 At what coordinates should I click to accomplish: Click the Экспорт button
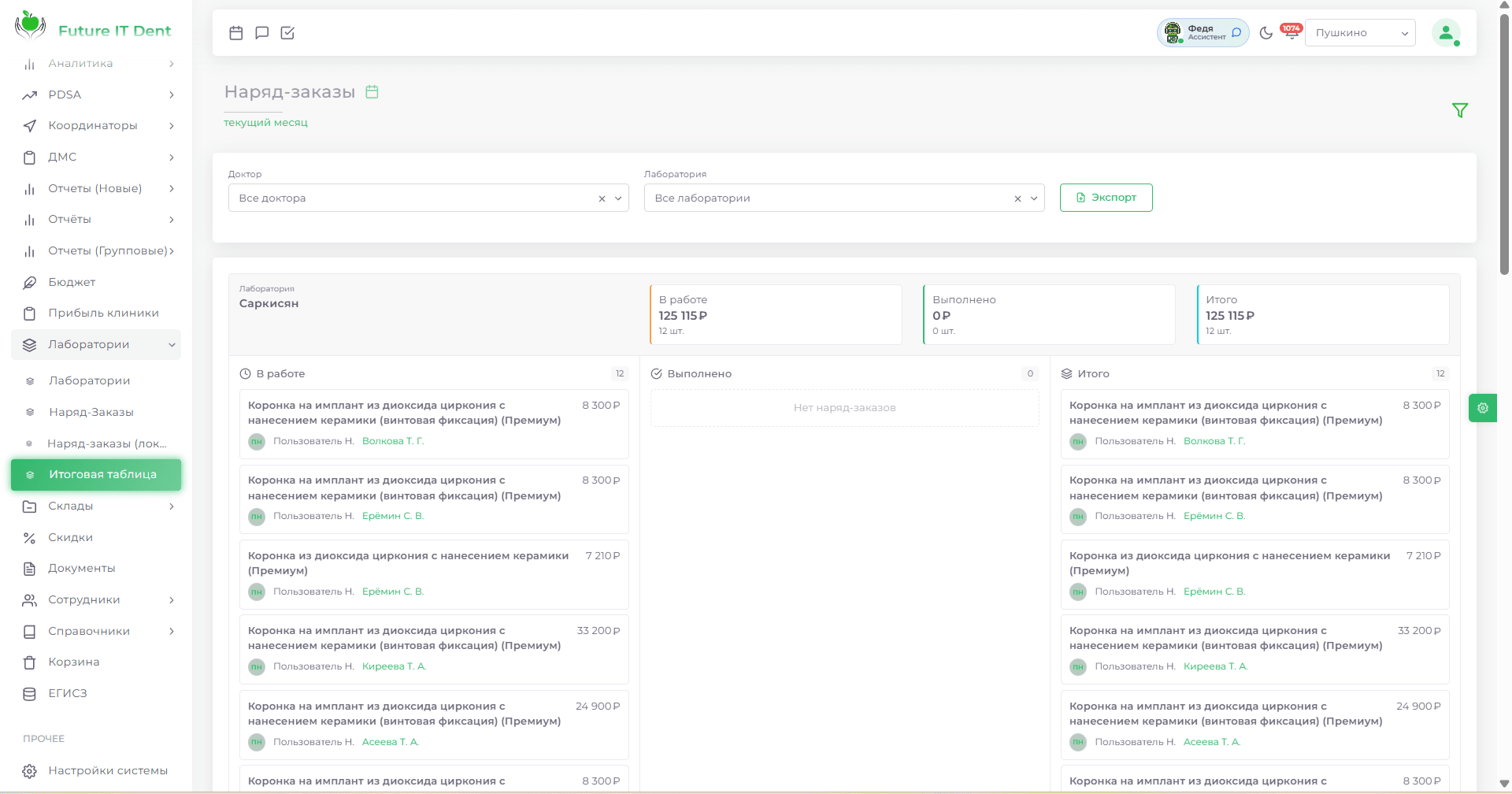click(x=1106, y=198)
